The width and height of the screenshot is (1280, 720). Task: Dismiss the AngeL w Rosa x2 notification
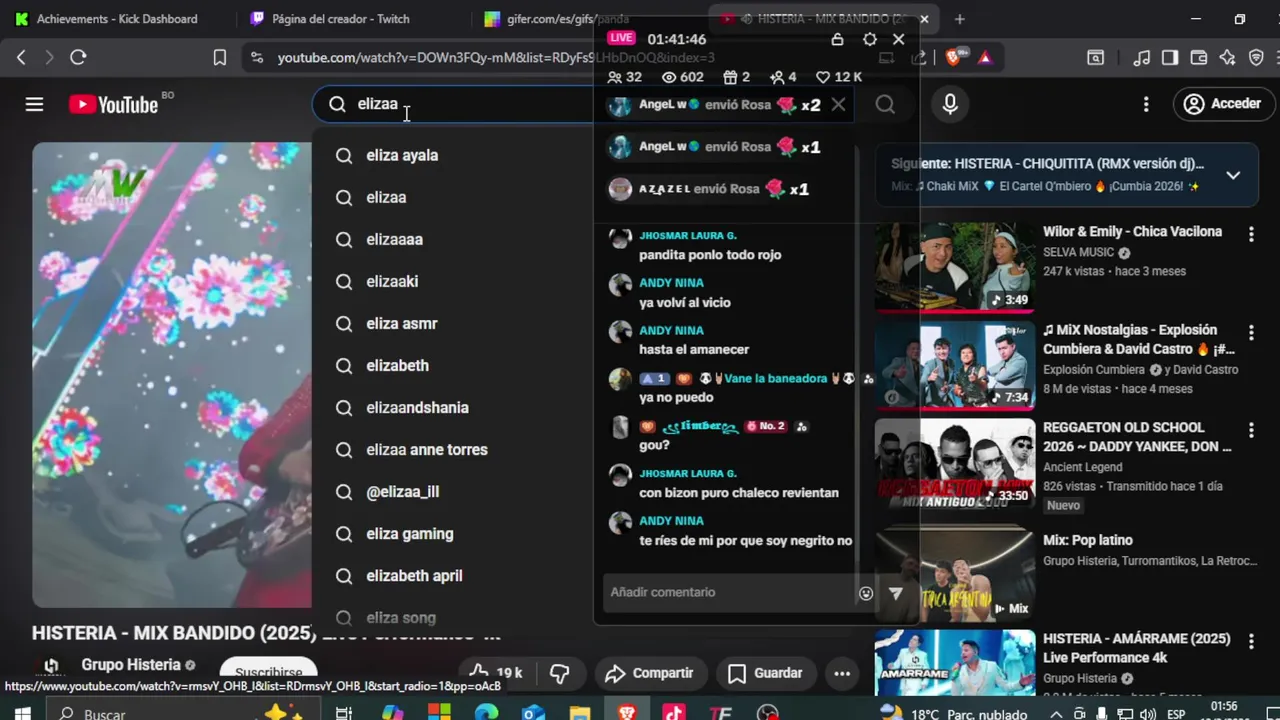[x=838, y=104]
